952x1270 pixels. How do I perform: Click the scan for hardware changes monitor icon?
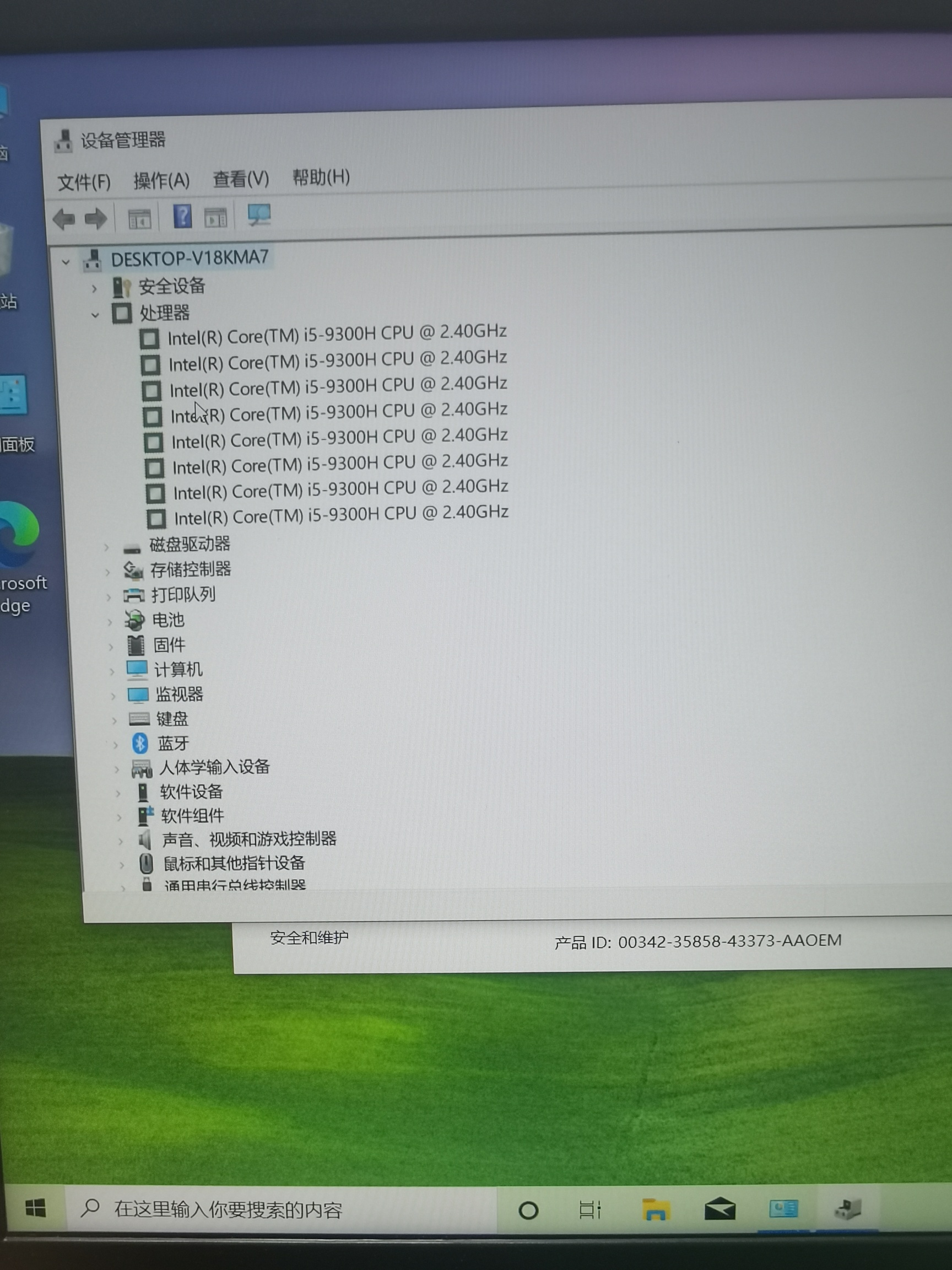[x=259, y=216]
